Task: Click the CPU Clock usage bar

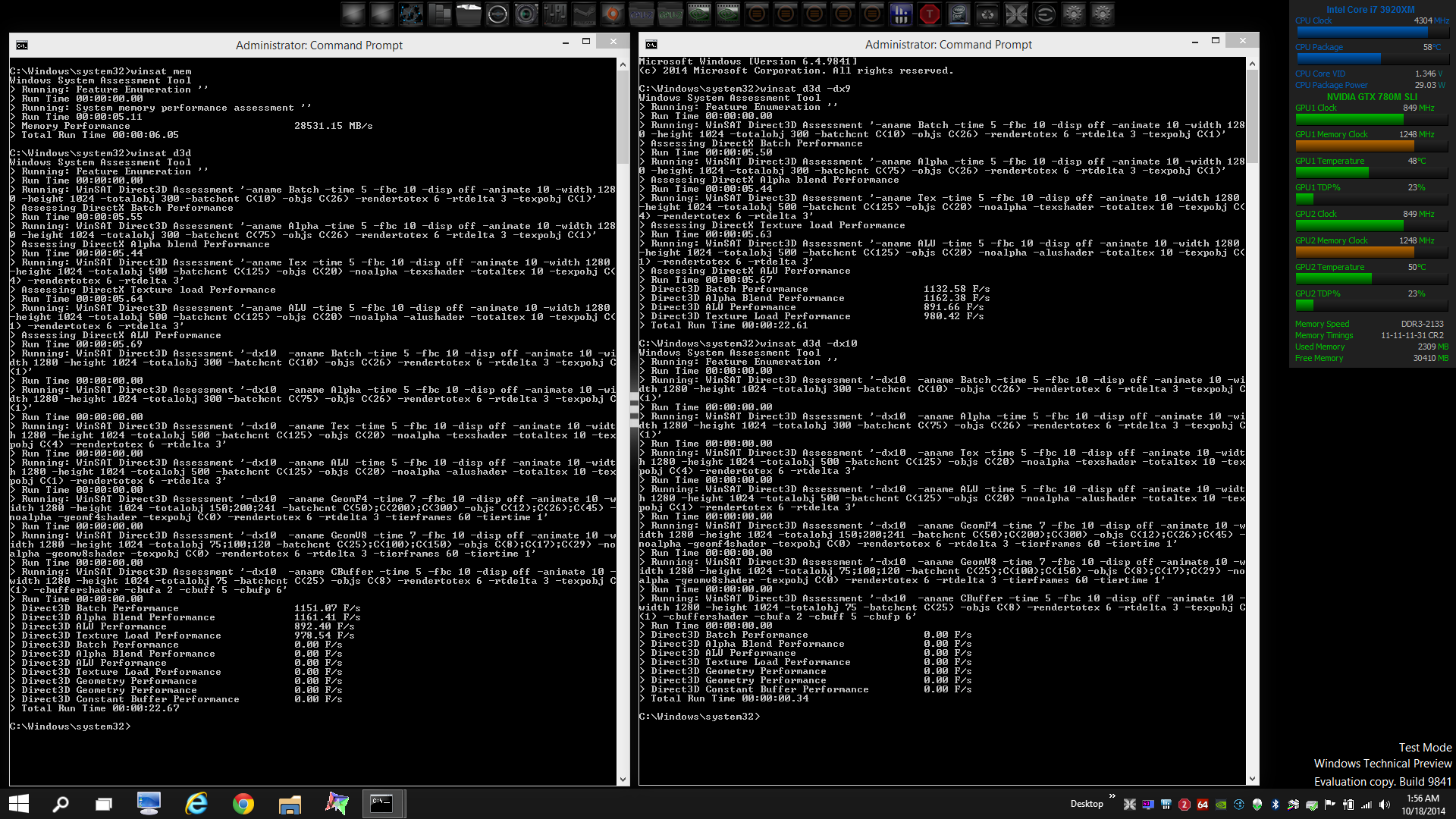Action: click(x=1372, y=33)
